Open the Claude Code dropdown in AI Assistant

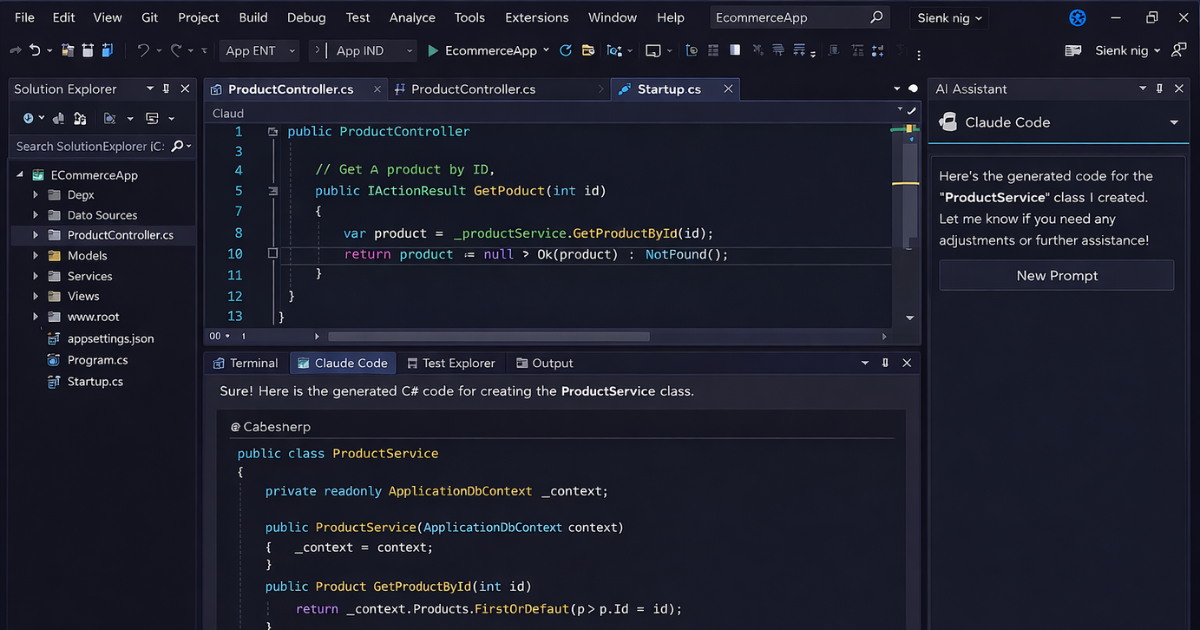click(x=1174, y=123)
